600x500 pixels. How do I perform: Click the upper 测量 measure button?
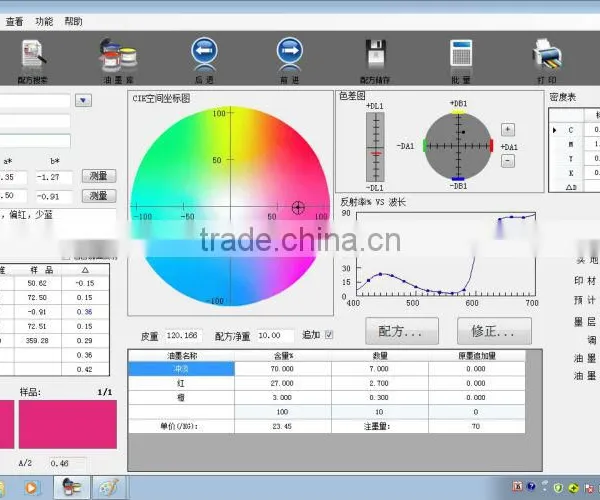[x=99, y=176]
